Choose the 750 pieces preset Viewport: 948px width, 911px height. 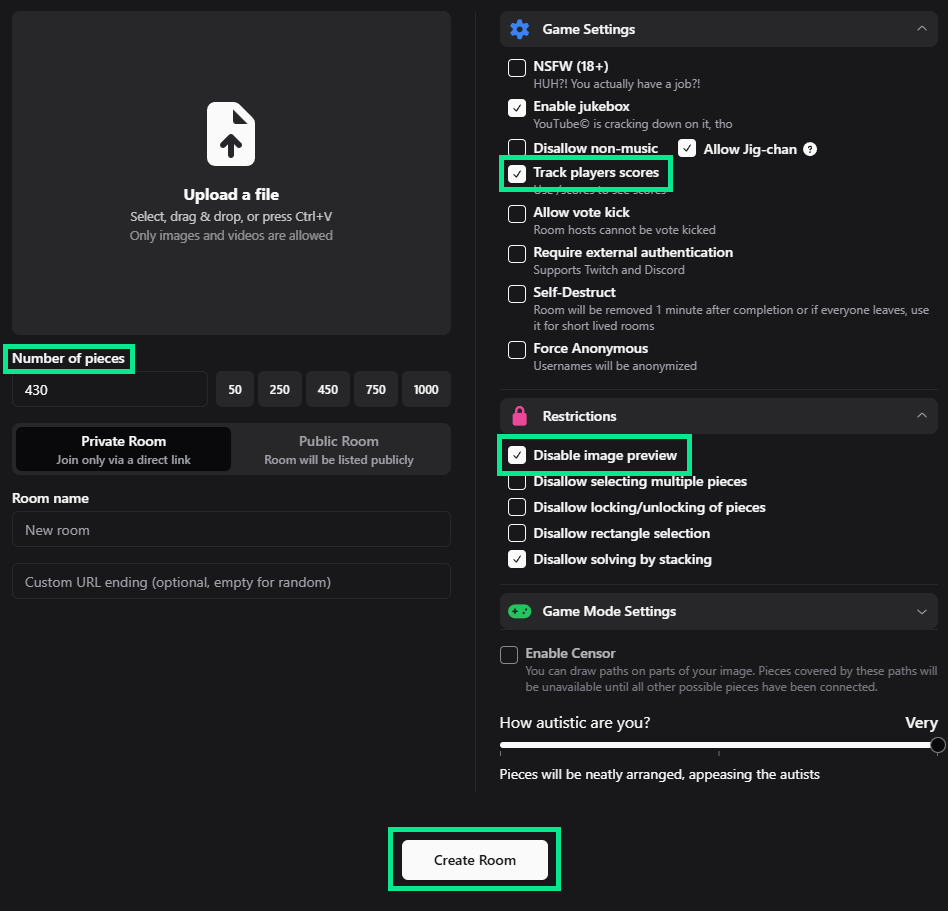click(375, 389)
